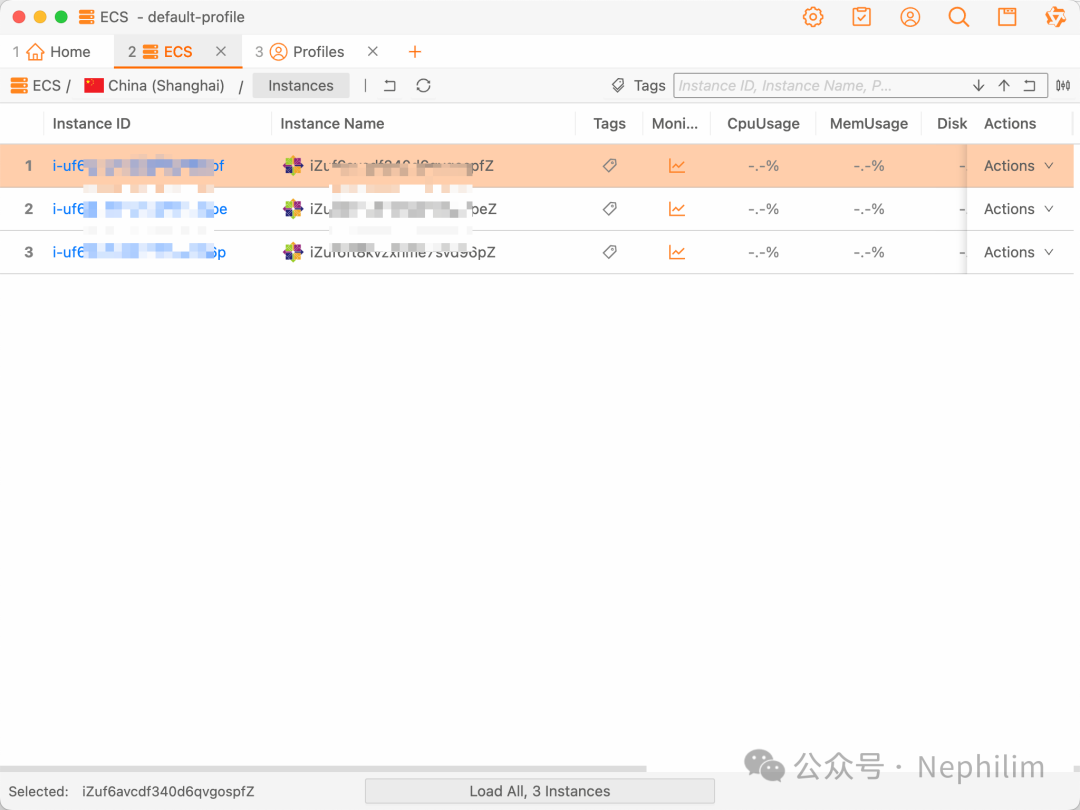Open the column settings sliders icon
Screen dimensions: 1080x810
tap(1063, 85)
